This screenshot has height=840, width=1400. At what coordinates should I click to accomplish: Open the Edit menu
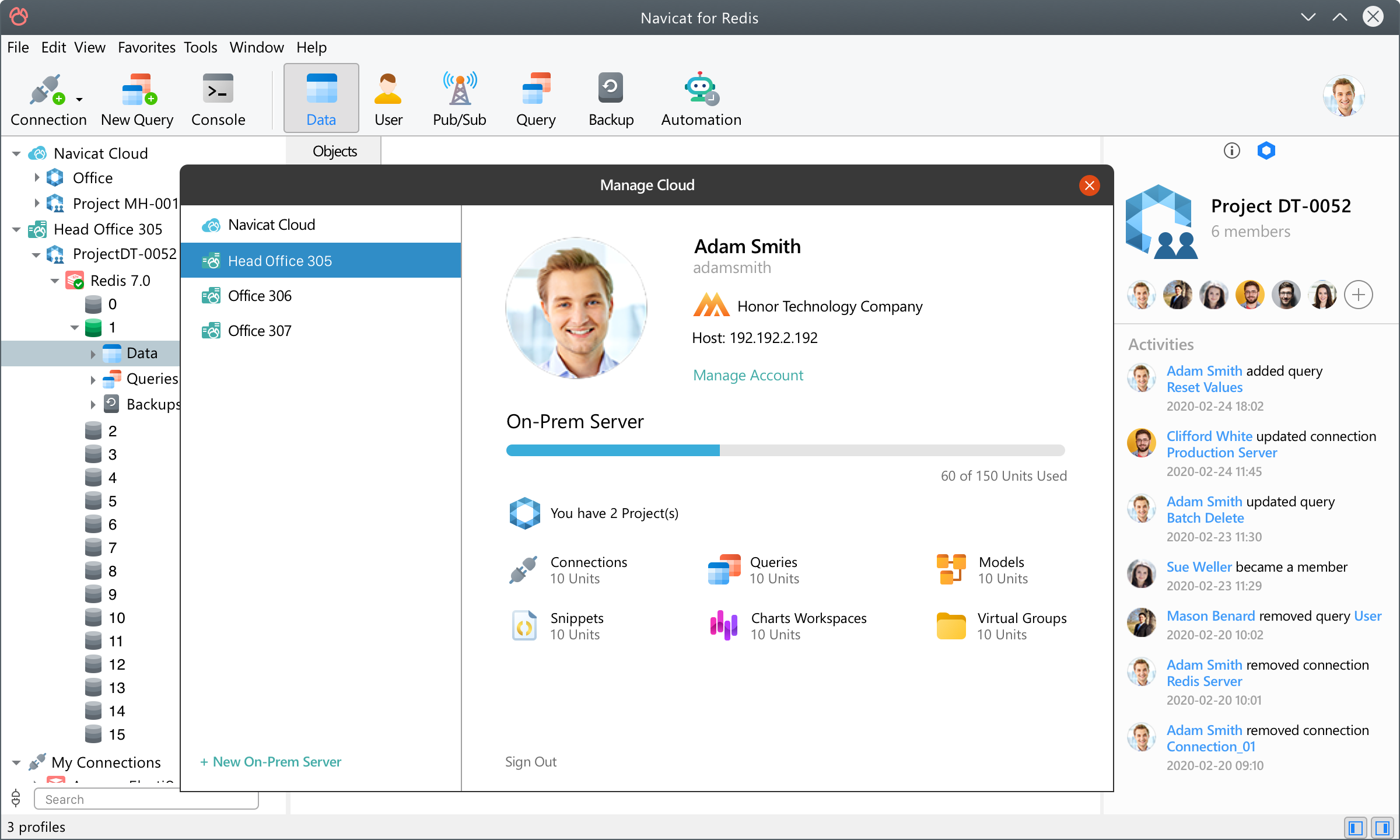53,47
